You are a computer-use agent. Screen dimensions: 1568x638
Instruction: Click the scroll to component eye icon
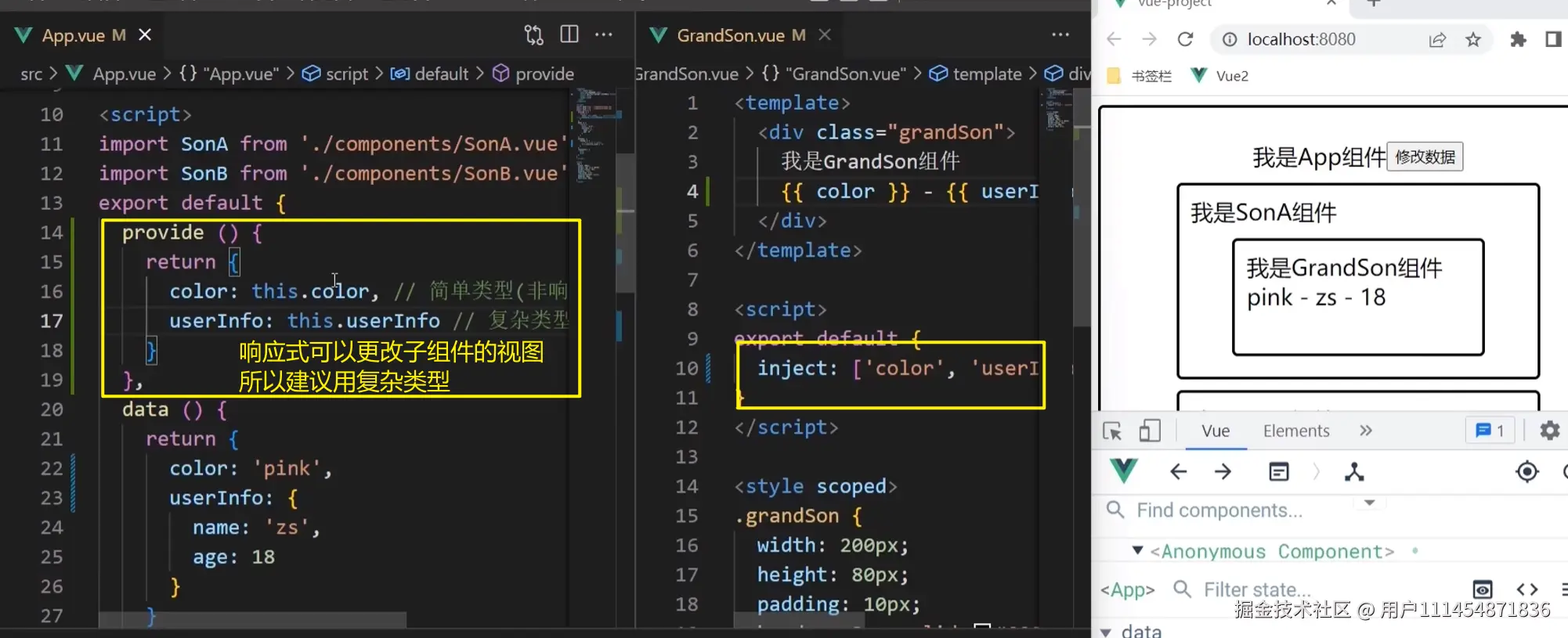(1483, 589)
